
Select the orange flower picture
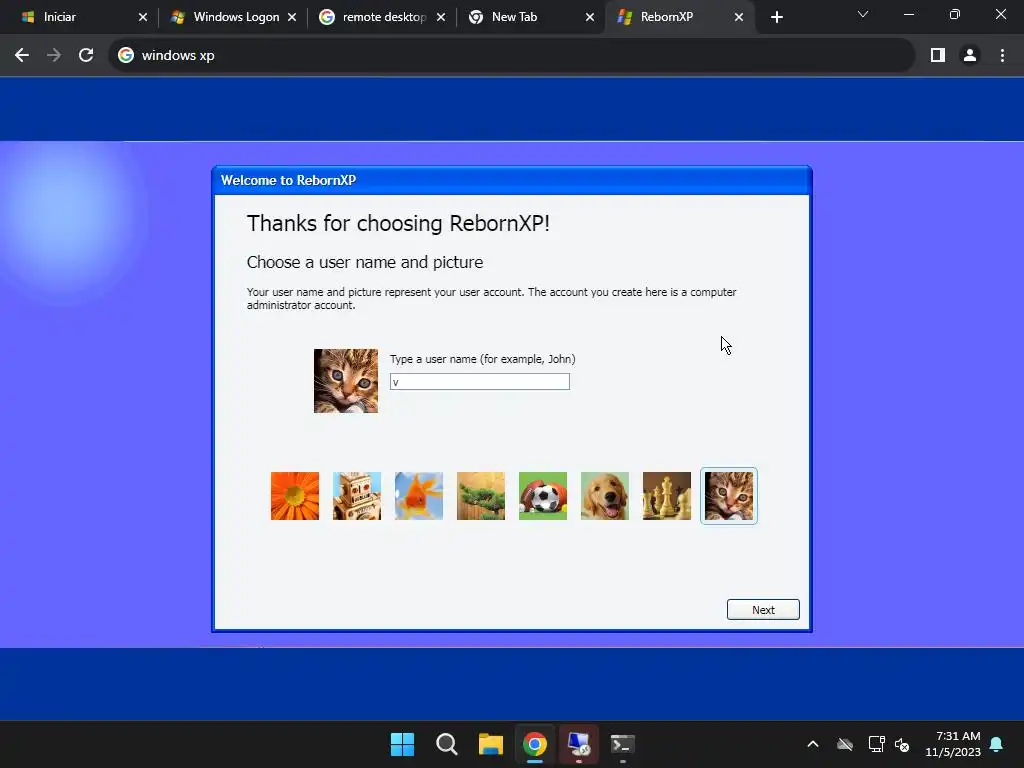click(295, 496)
